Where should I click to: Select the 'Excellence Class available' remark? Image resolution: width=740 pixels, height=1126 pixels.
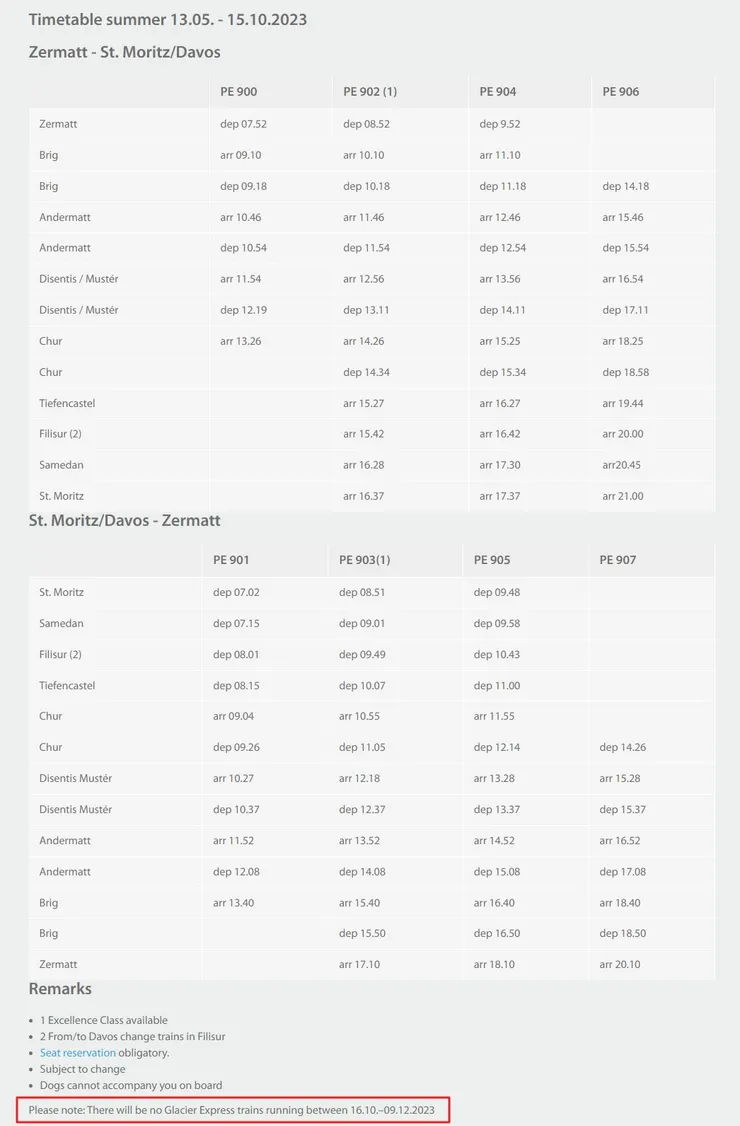(104, 1020)
